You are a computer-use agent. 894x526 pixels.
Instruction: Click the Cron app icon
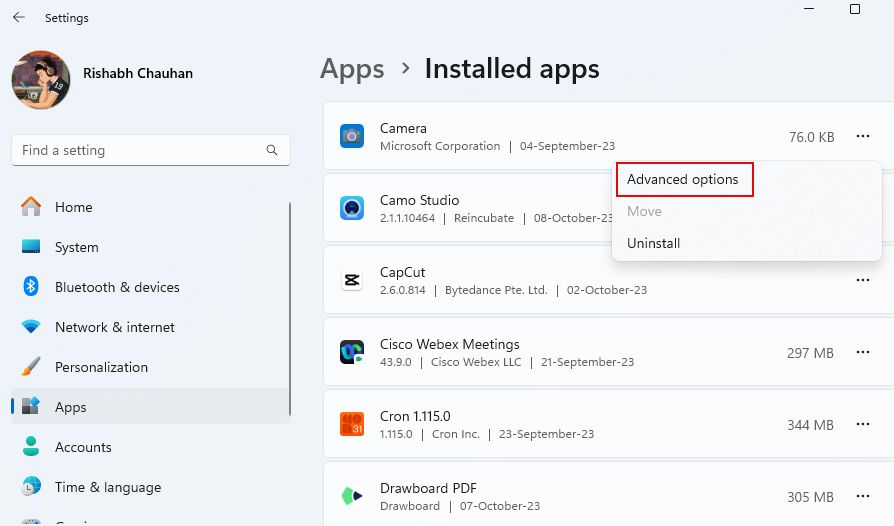point(352,424)
